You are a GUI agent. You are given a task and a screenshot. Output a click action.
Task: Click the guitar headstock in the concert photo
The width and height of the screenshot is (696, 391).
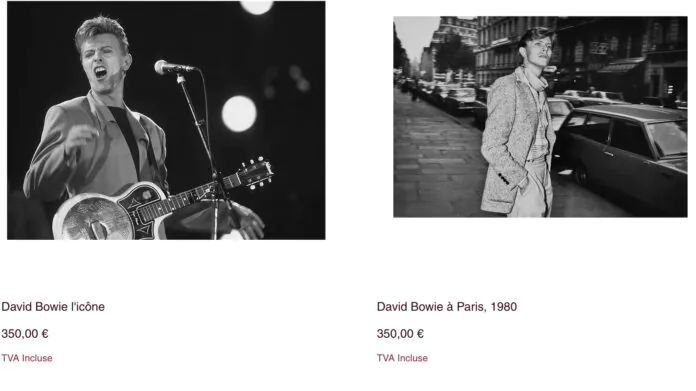pyautogui.click(x=256, y=173)
